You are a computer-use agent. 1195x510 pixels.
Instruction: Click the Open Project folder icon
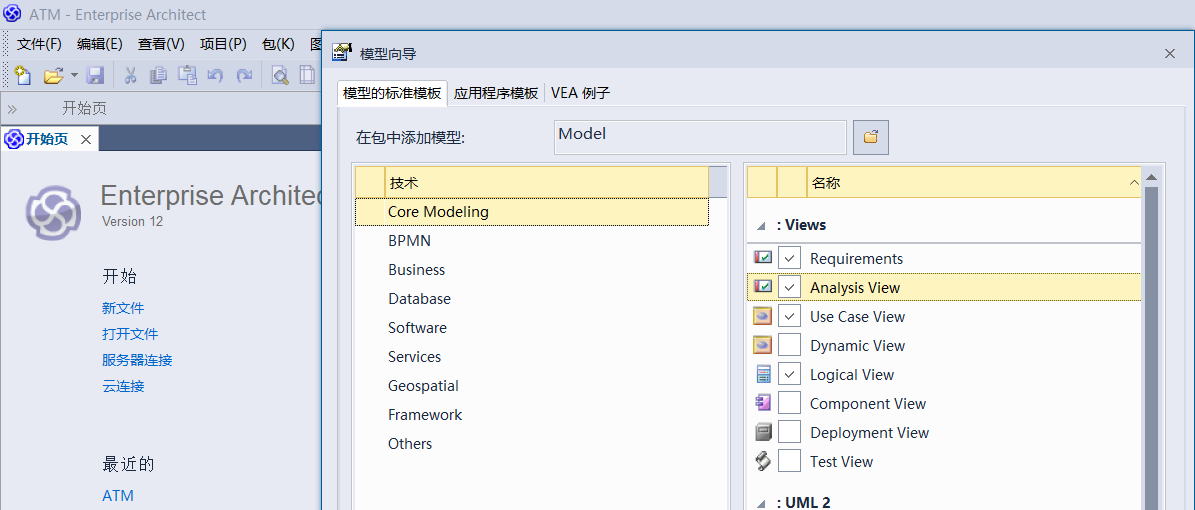[53, 75]
